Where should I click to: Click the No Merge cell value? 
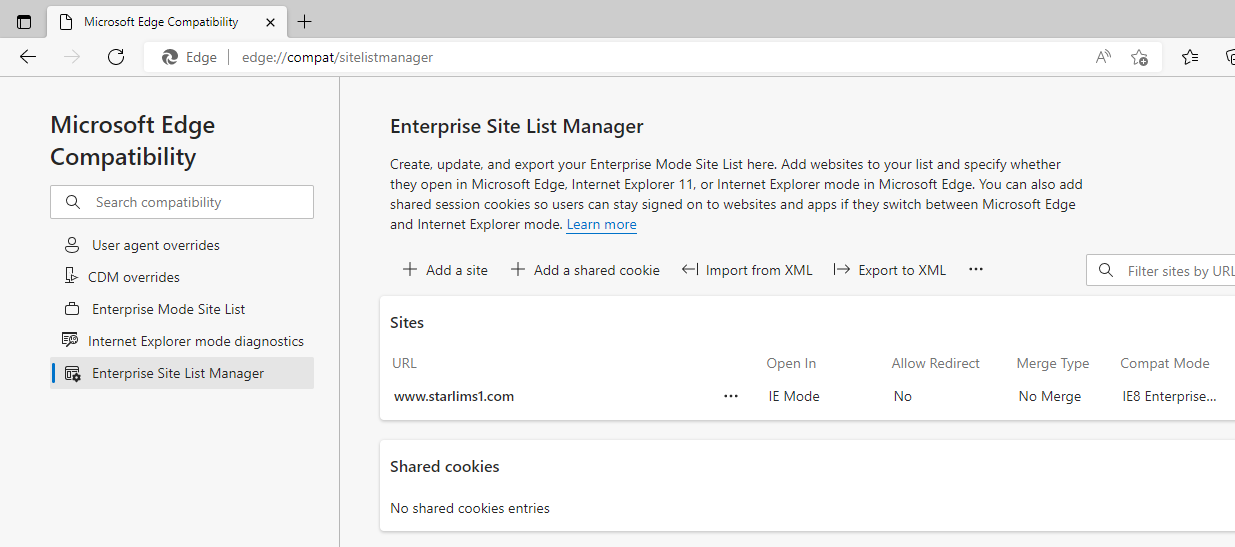click(x=1050, y=396)
